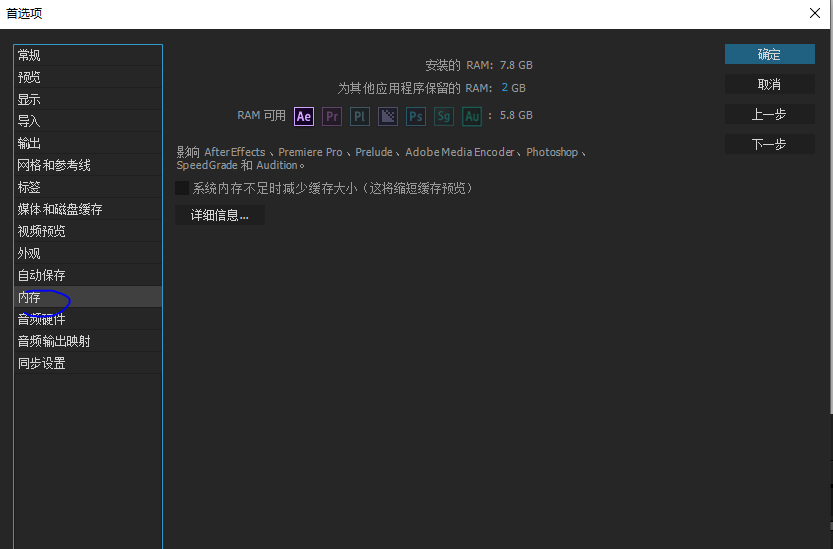Switch to the 显示 preferences page
833x549 pixels.
point(88,99)
